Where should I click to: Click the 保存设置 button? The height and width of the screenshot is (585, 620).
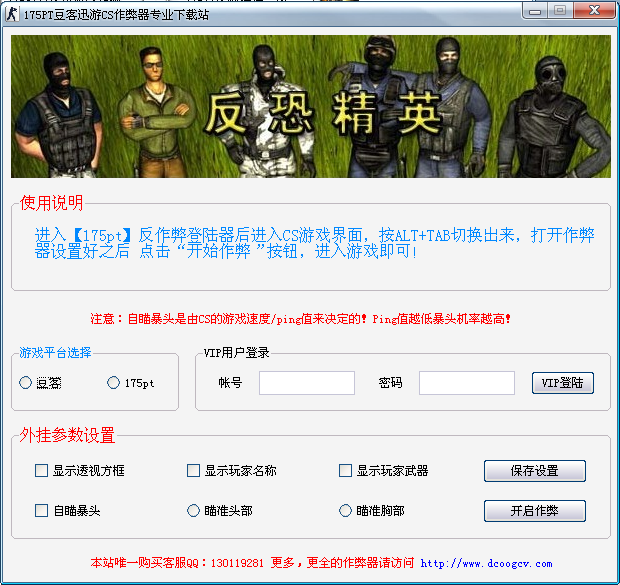click(535, 471)
